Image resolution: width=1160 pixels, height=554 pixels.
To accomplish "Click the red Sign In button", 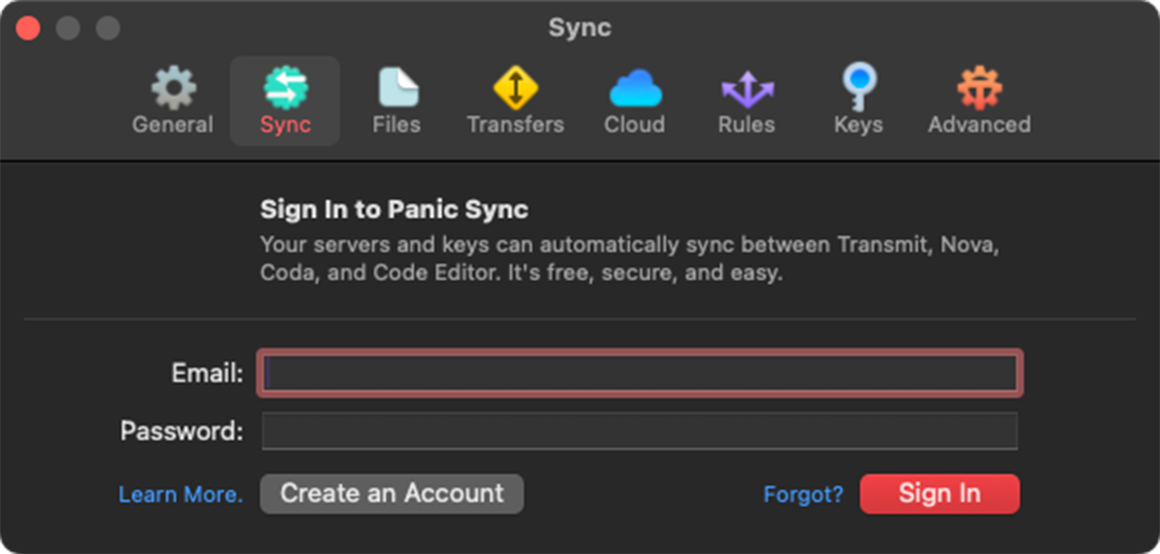I will [940, 493].
